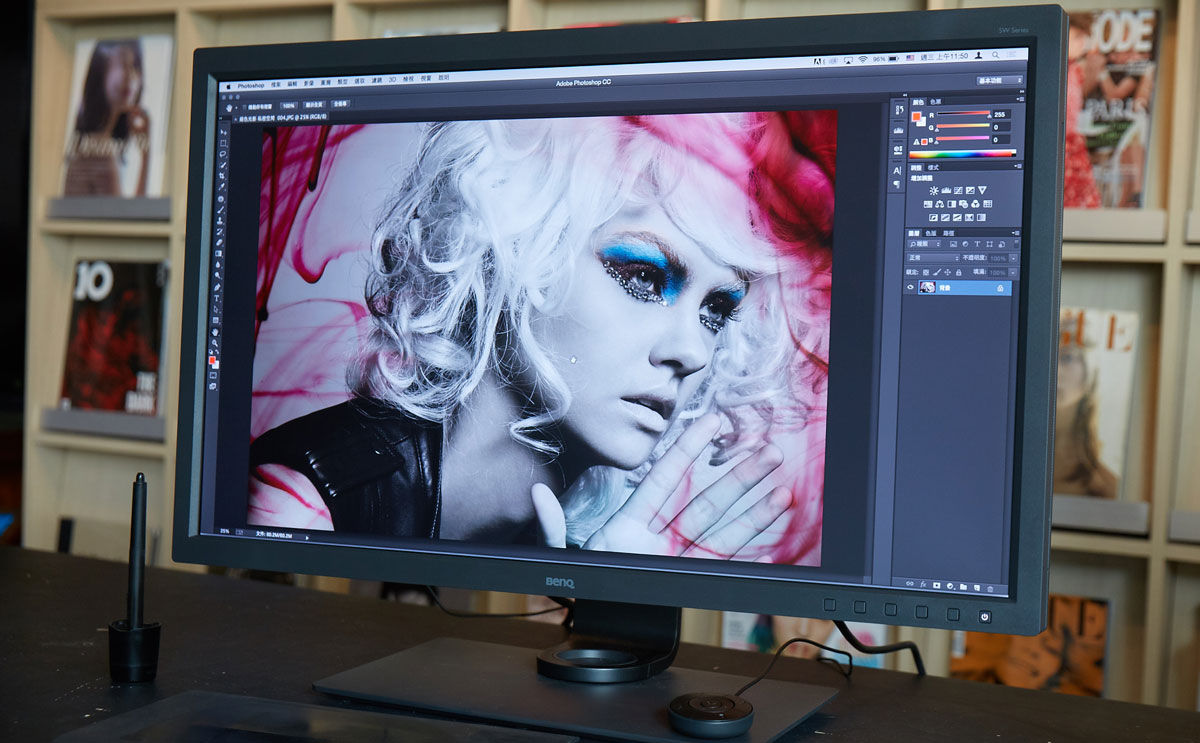Select the Eyedropper tool

[222, 188]
